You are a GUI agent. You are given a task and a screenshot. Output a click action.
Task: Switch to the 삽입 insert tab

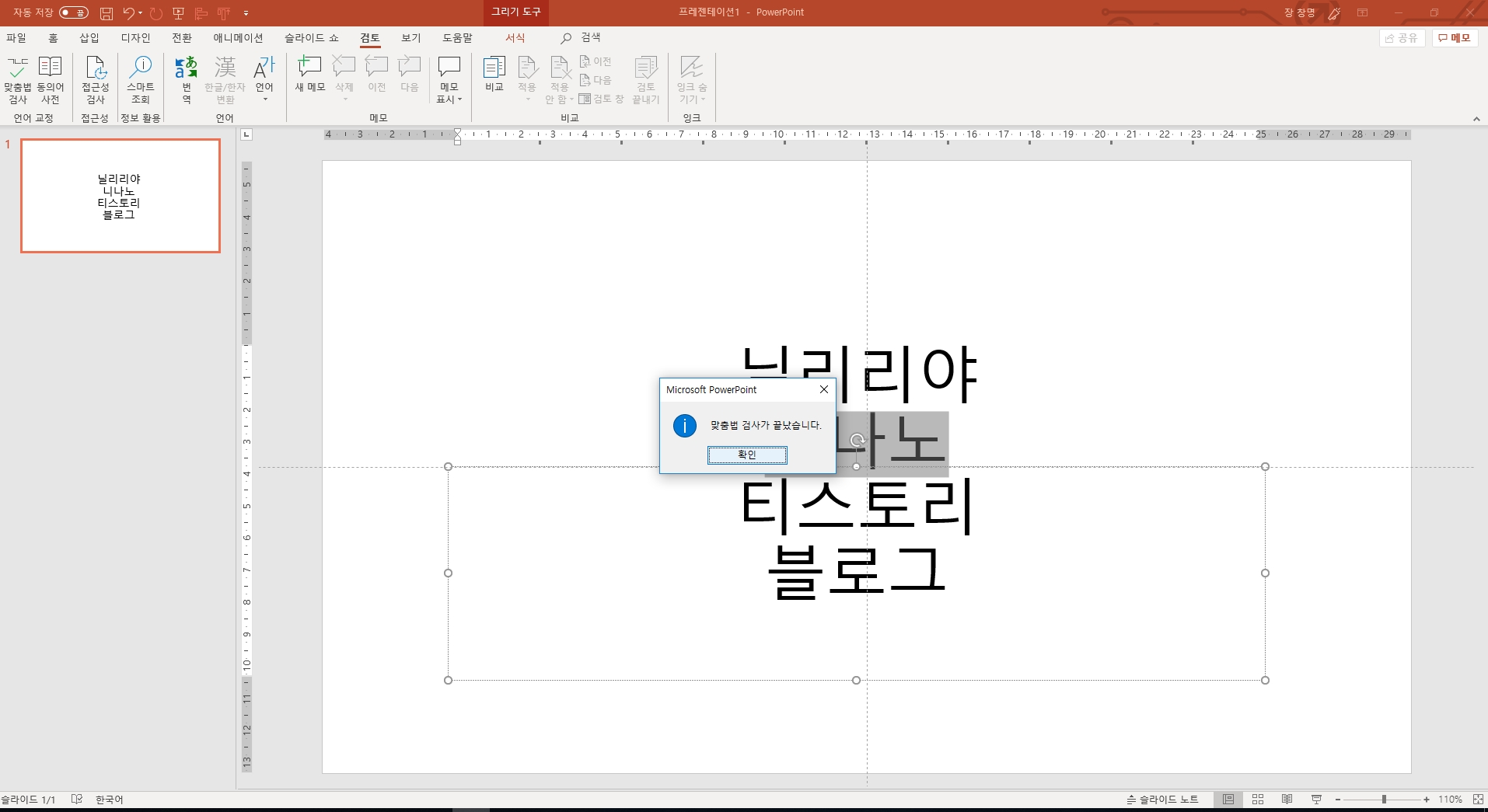(x=89, y=37)
